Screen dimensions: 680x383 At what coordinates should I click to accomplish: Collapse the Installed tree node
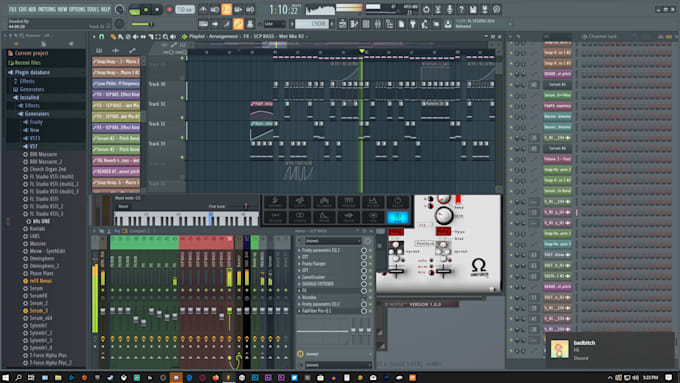tap(26, 98)
